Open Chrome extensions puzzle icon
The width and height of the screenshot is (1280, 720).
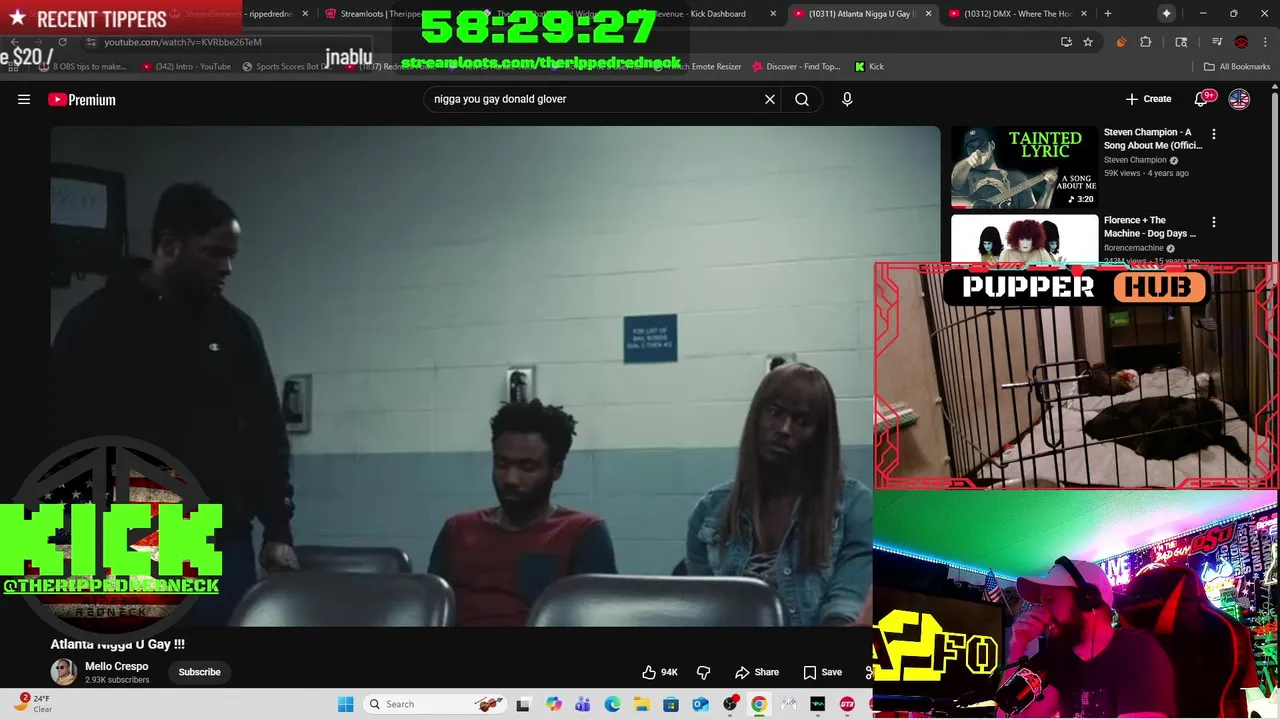coord(1146,42)
